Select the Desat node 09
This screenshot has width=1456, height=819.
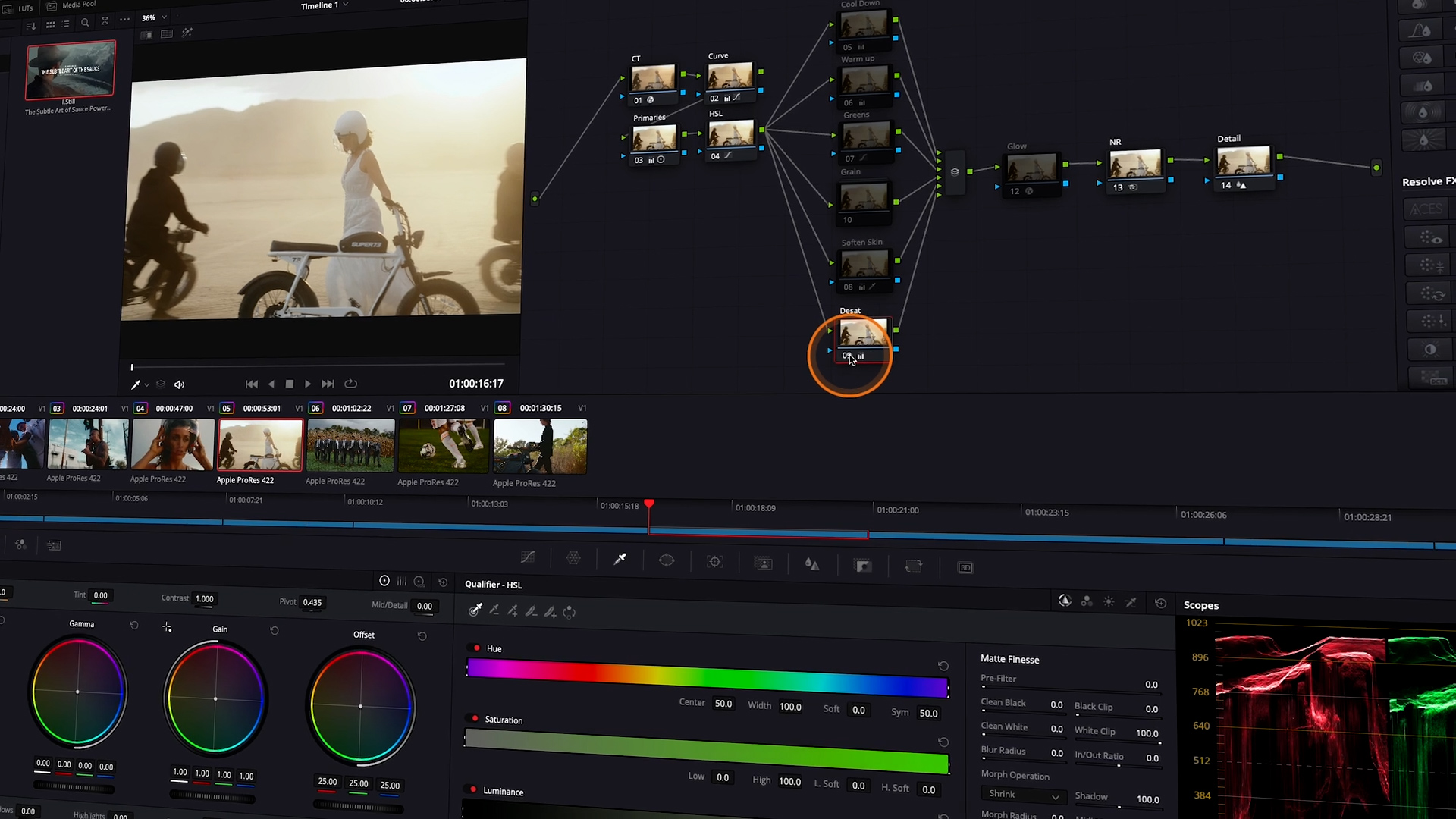coord(863,339)
